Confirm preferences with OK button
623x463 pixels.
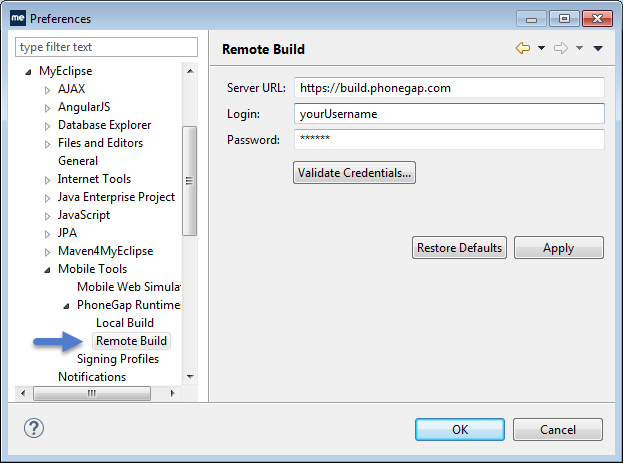[460, 429]
